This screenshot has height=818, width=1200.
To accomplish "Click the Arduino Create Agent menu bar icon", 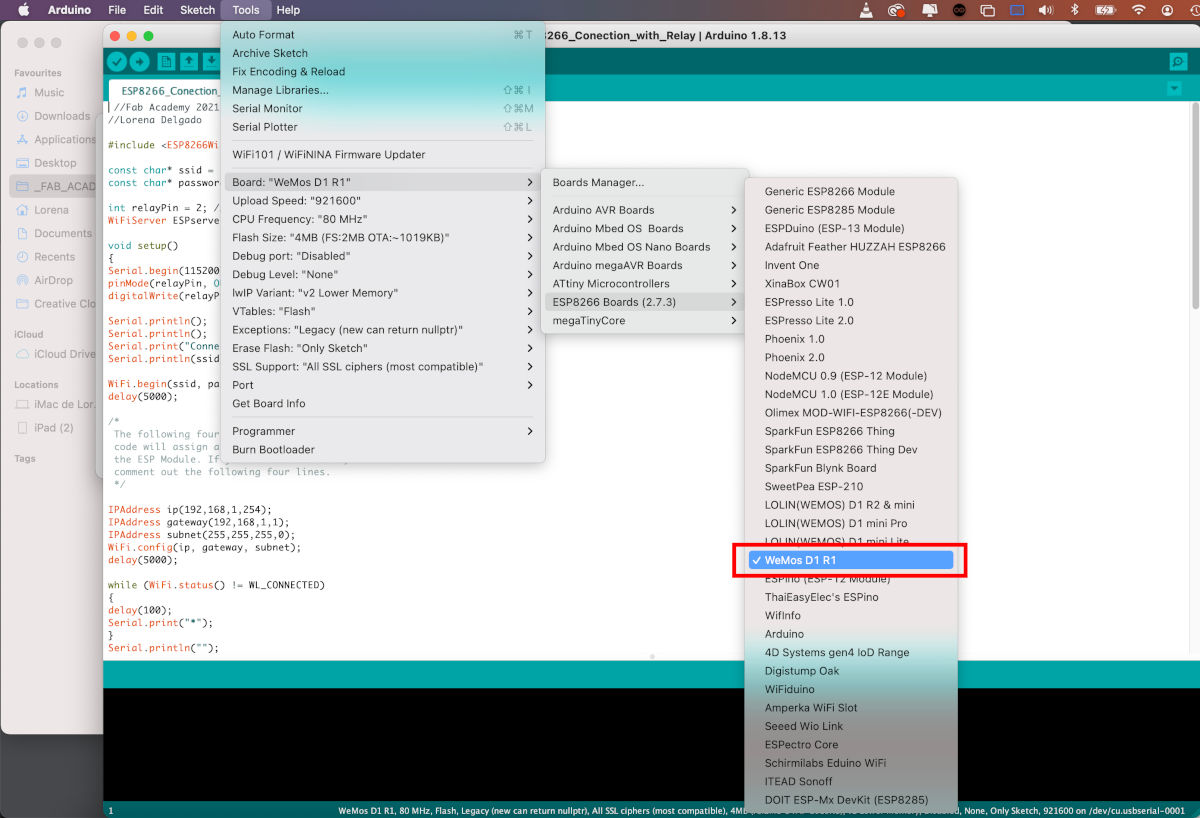I will click(959, 10).
